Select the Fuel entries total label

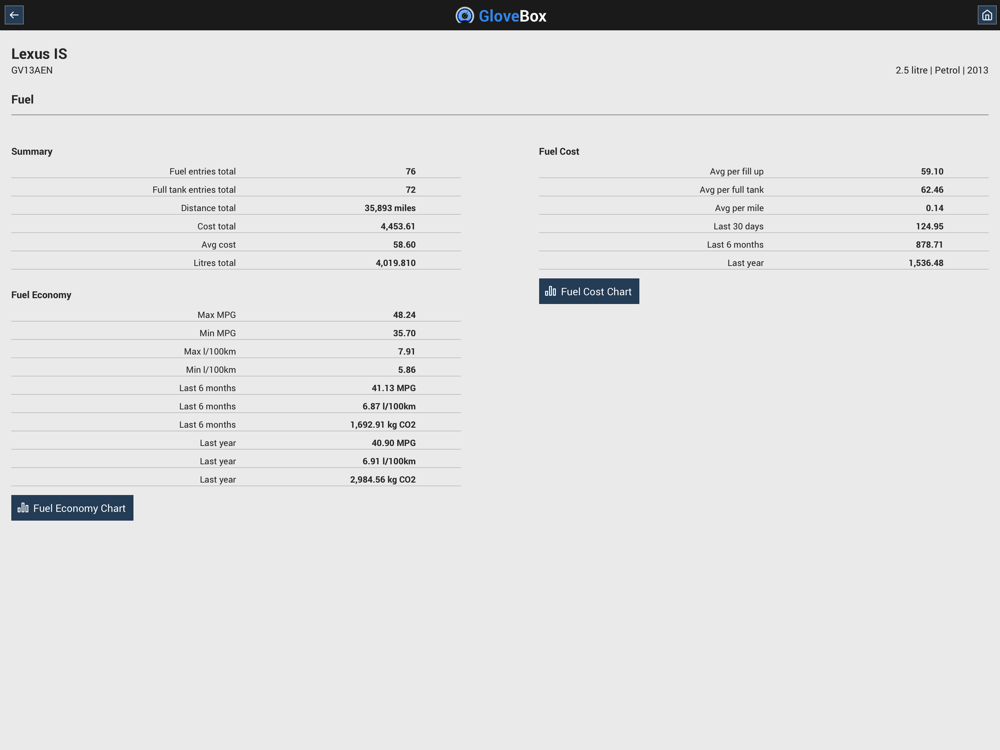(x=202, y=171)
